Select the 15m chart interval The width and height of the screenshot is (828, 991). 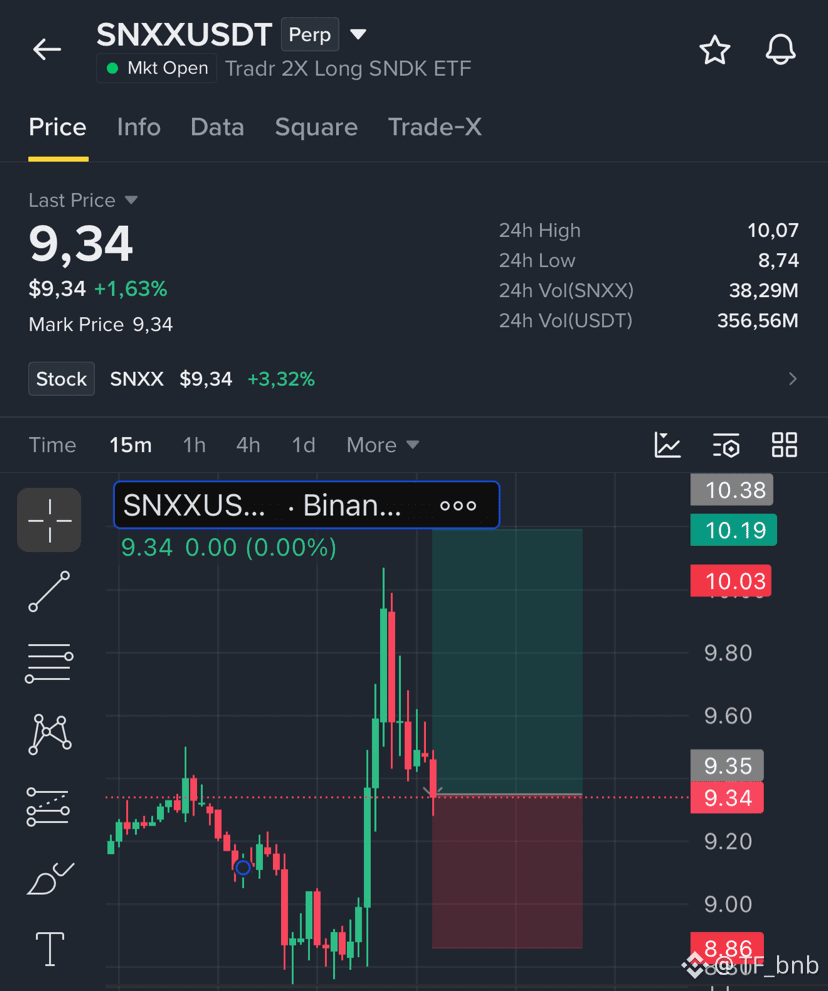[x=131, y=445]
